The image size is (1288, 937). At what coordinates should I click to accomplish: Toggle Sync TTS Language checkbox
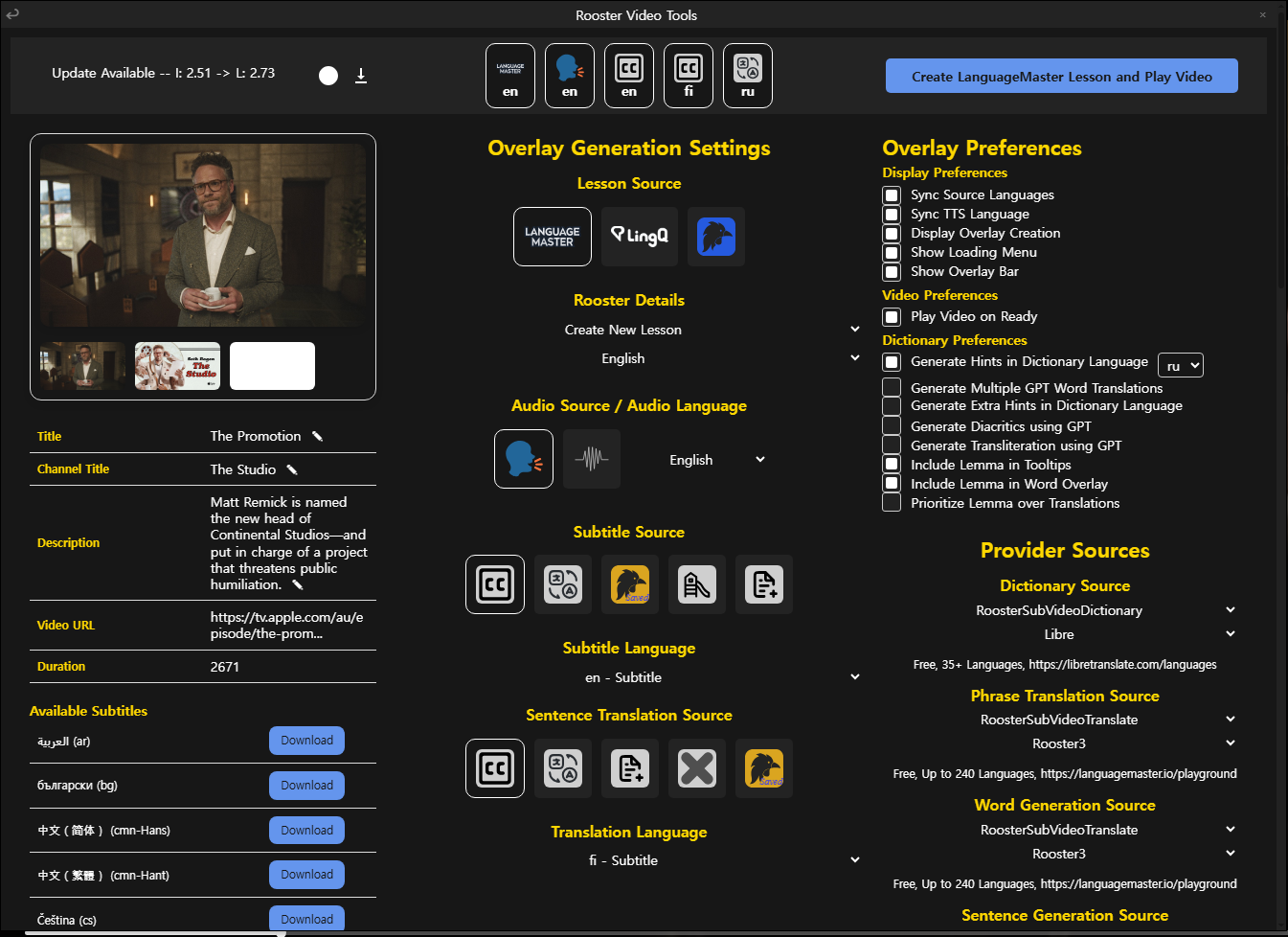tap(892, 215)
